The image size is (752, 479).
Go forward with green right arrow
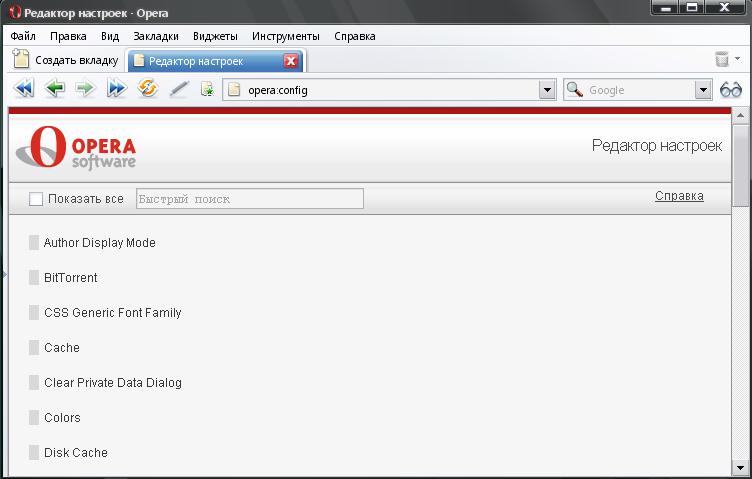pyautogui.click(x=85, y=89)
